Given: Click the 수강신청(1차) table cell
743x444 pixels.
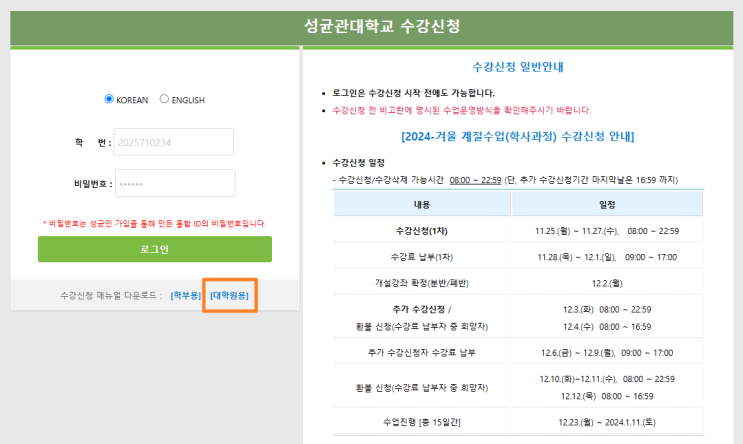Looking at the screenshot, I should (x=422, y=231).
